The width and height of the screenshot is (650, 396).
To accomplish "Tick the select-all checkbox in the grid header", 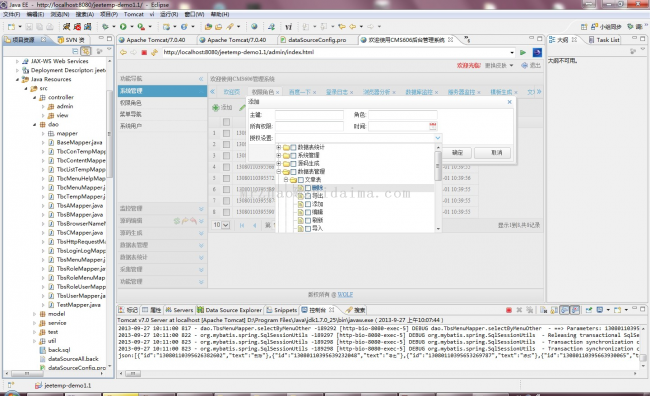I will (226, 122).
